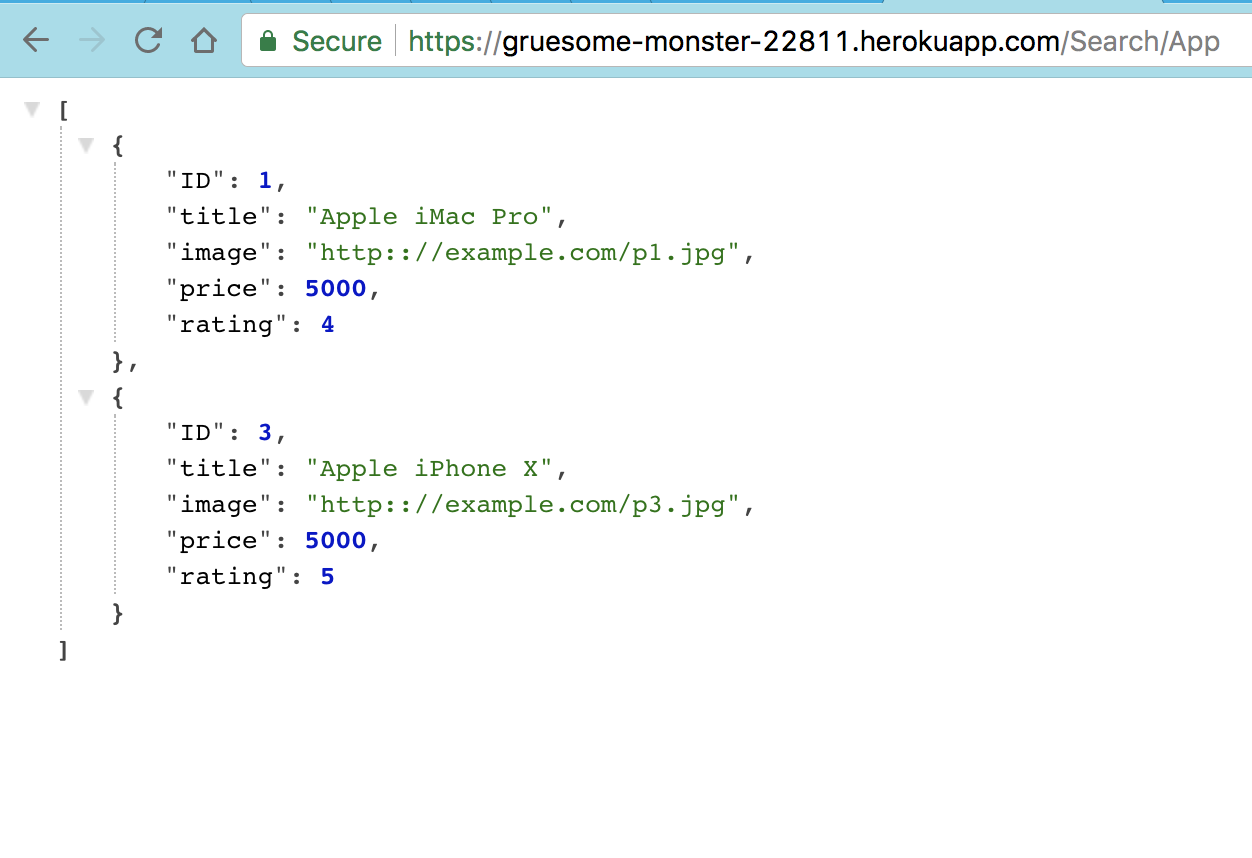Select the ID value 1
The height and width of the screenshot is (858, 1252).
pos(265,181)
